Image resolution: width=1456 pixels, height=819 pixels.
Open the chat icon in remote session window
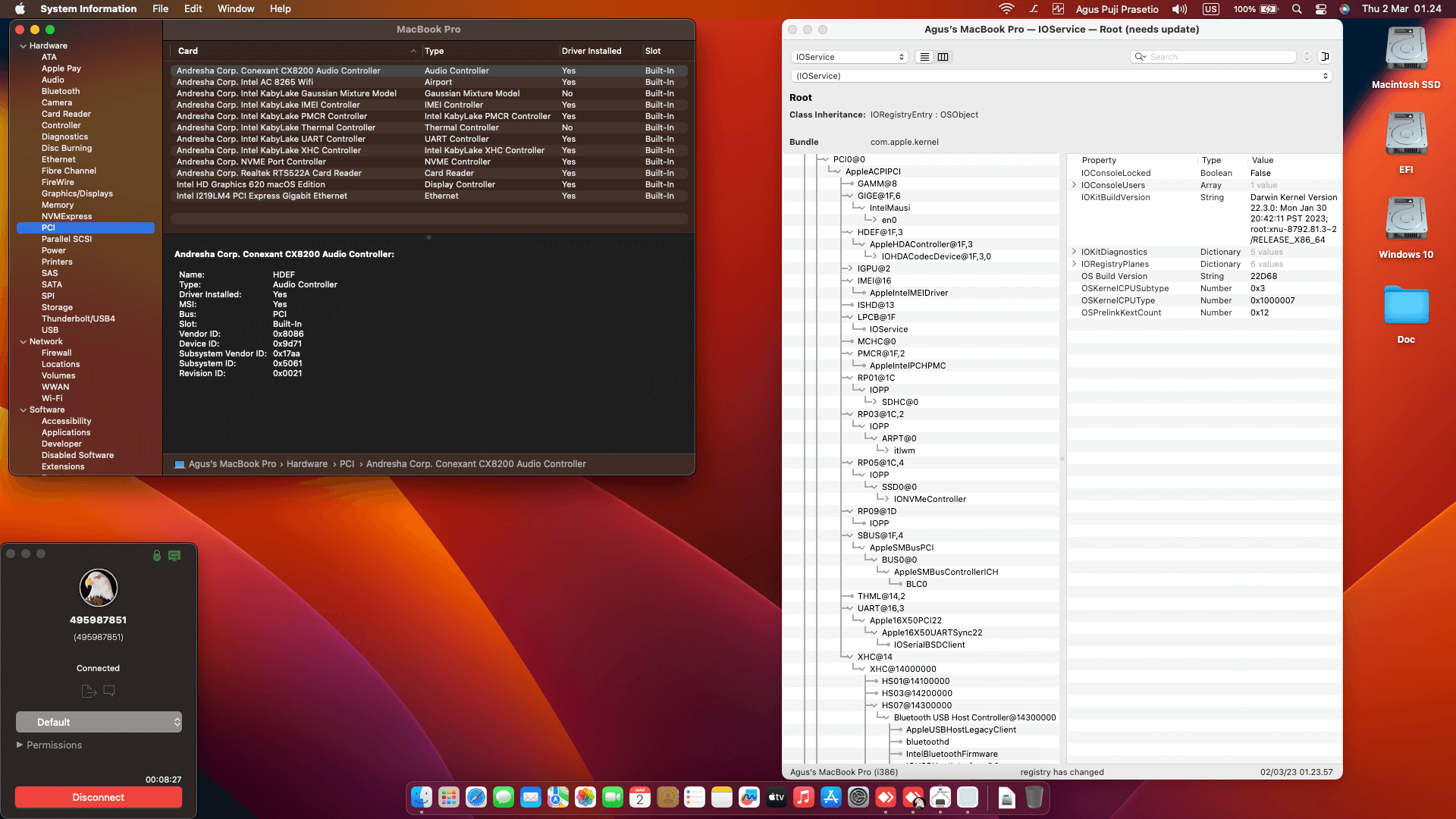110,691
